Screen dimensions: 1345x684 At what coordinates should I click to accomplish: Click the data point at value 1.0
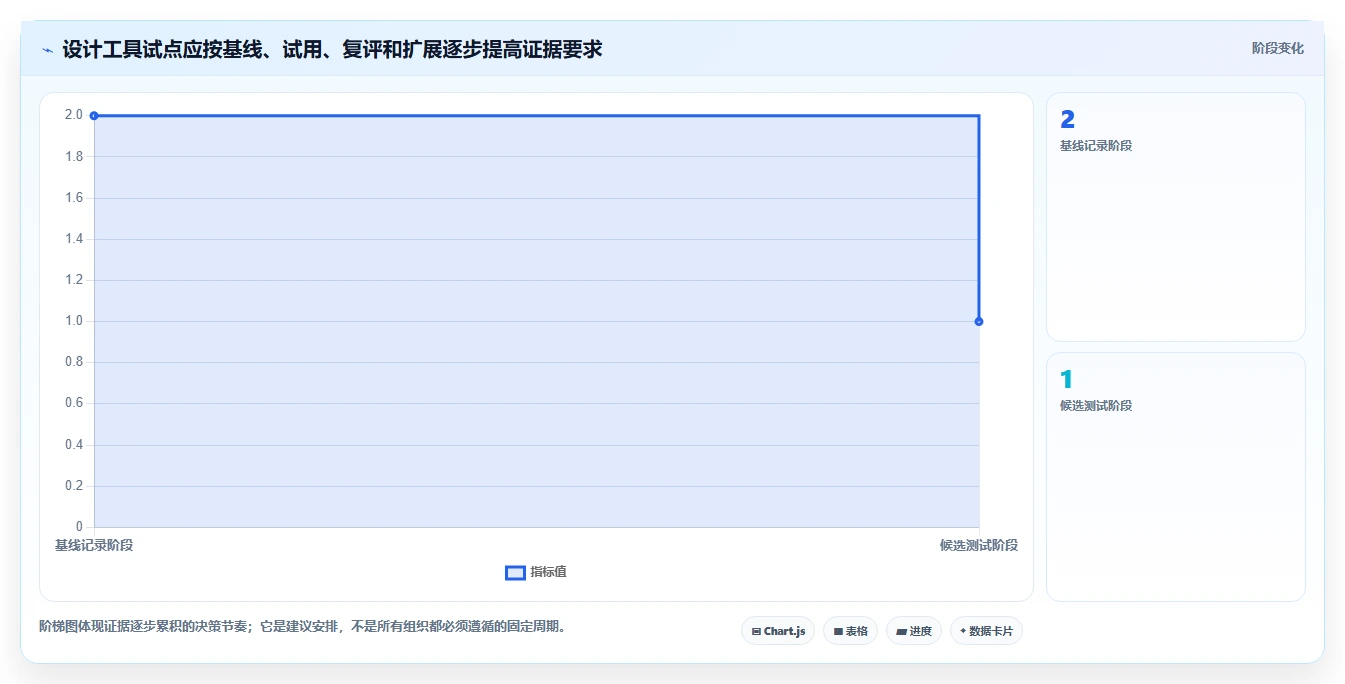pos(978,321)
